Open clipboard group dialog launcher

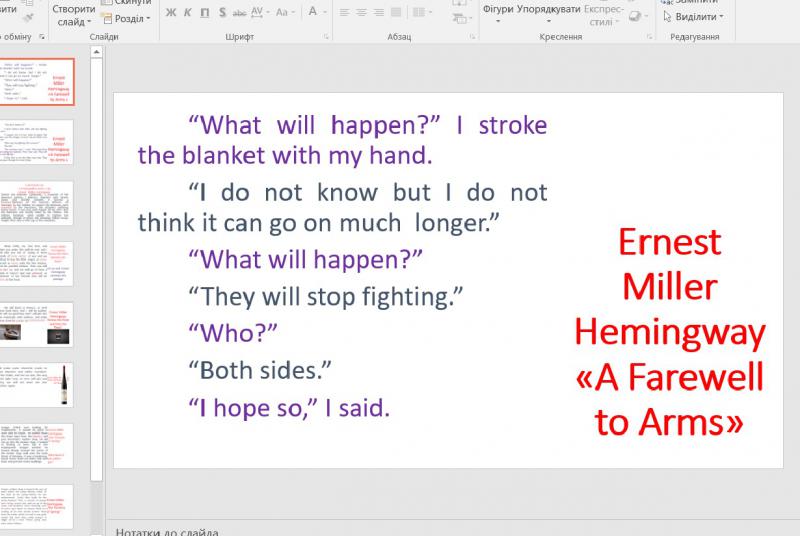[x=41, y=37]
